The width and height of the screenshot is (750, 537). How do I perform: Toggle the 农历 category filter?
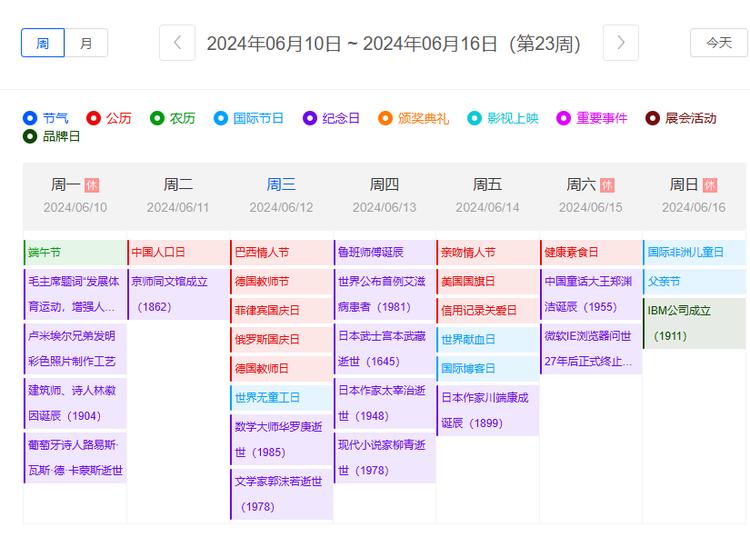coord(157,118)
